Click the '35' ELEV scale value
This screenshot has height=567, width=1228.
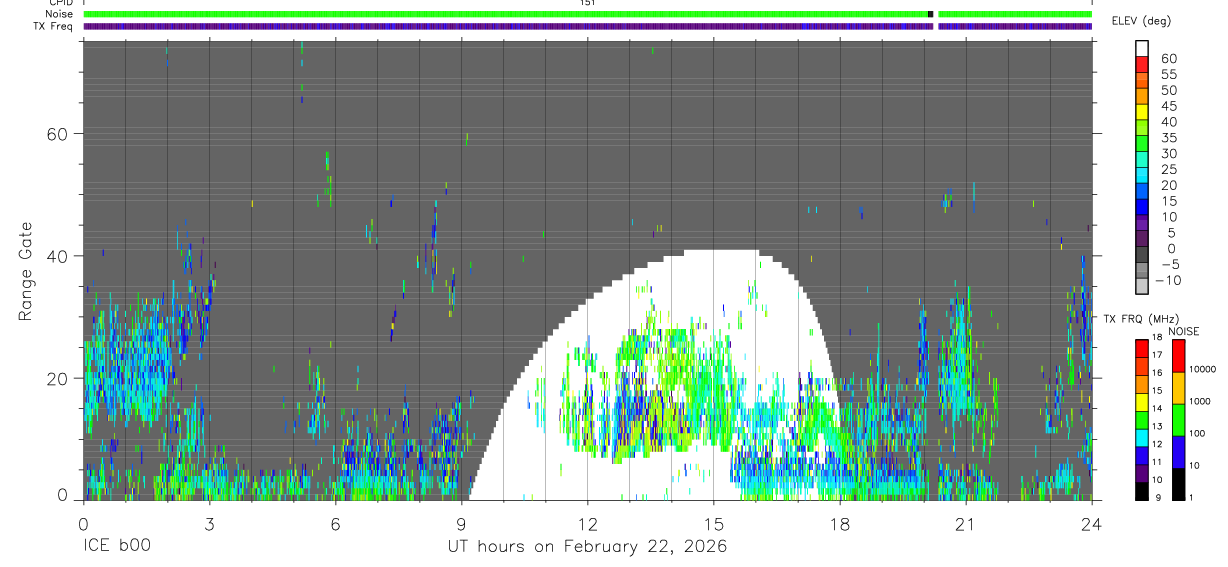[x=1168, y=138]
